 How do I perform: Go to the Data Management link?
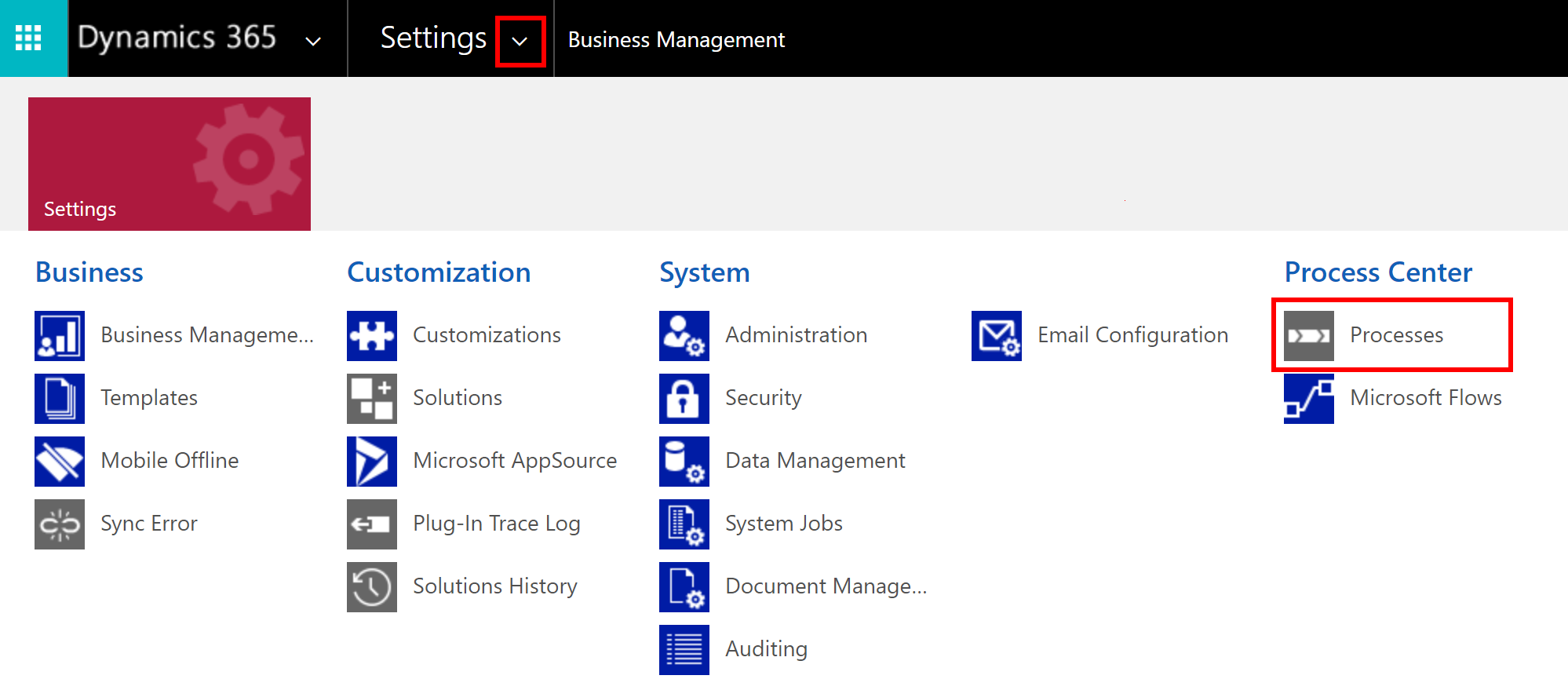(x=815, y=461)
